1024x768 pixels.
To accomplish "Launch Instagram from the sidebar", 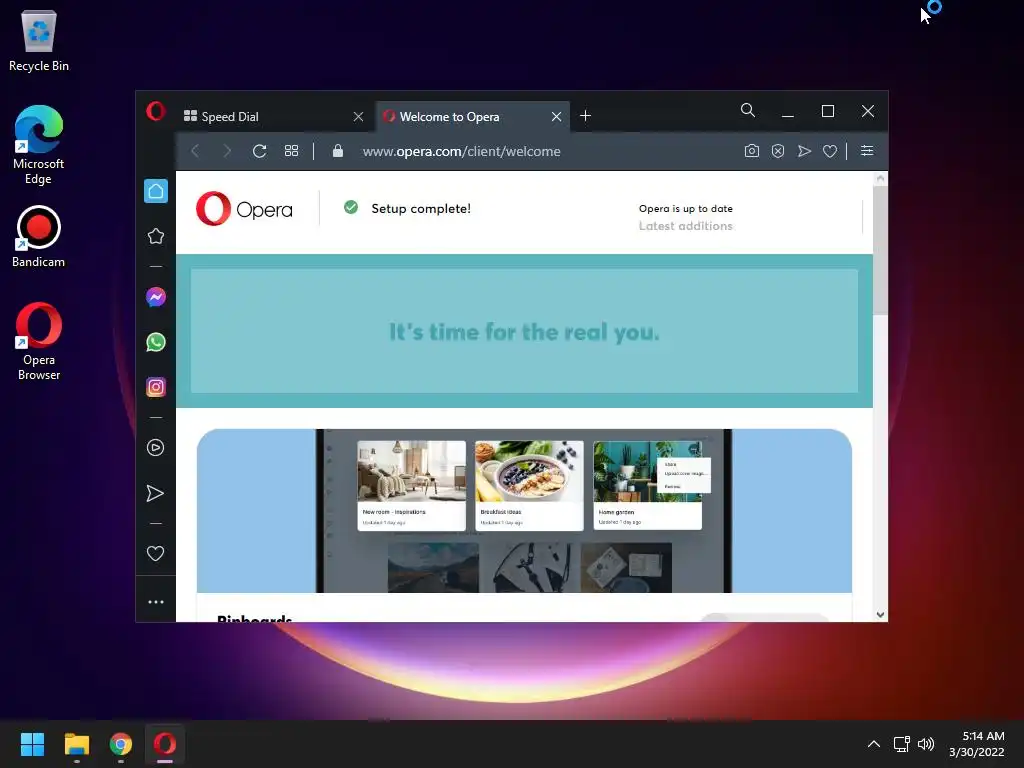I will [156, 387].
